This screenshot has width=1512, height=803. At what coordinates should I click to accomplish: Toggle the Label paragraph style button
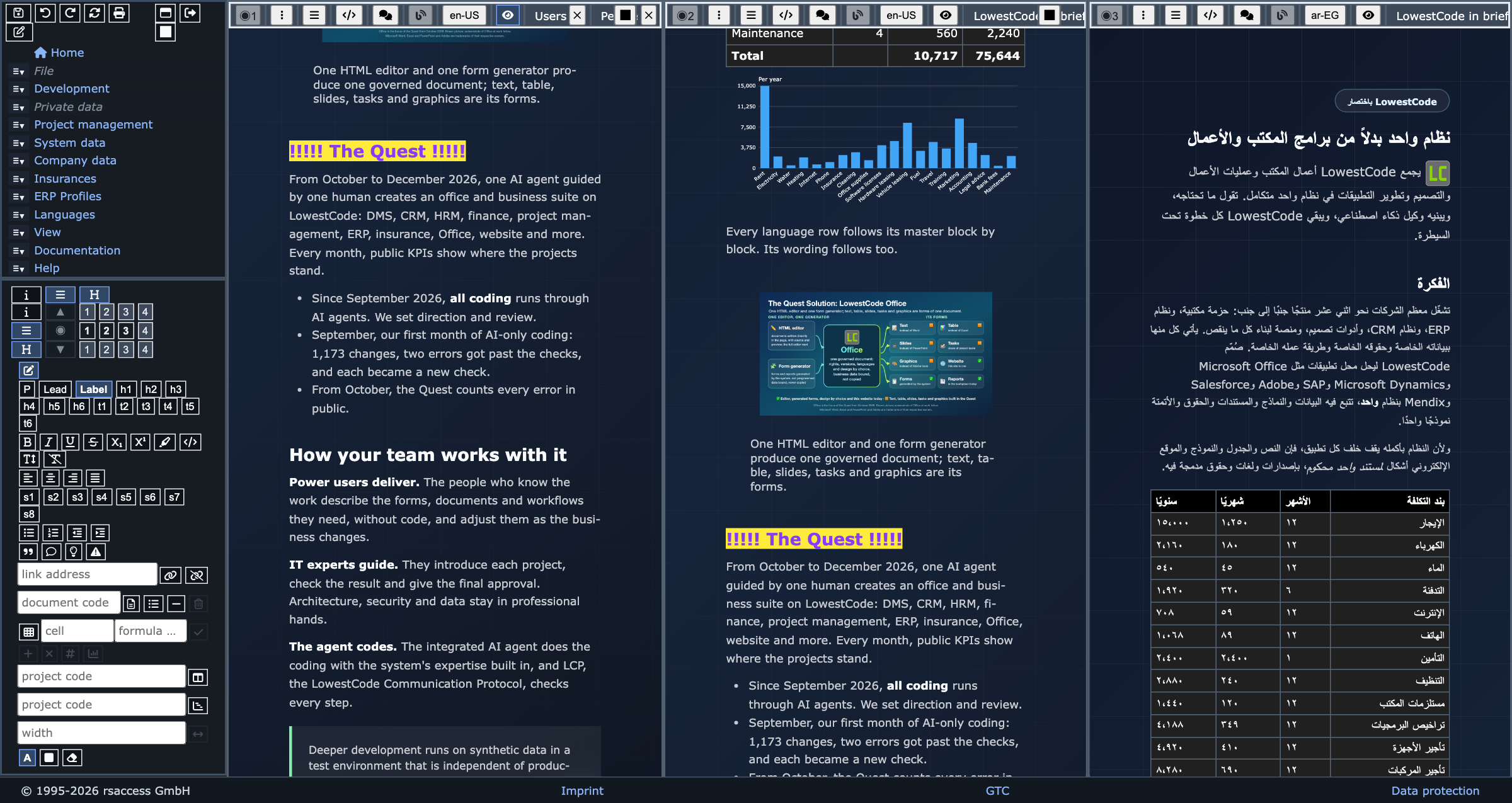[x=93, y=389]
